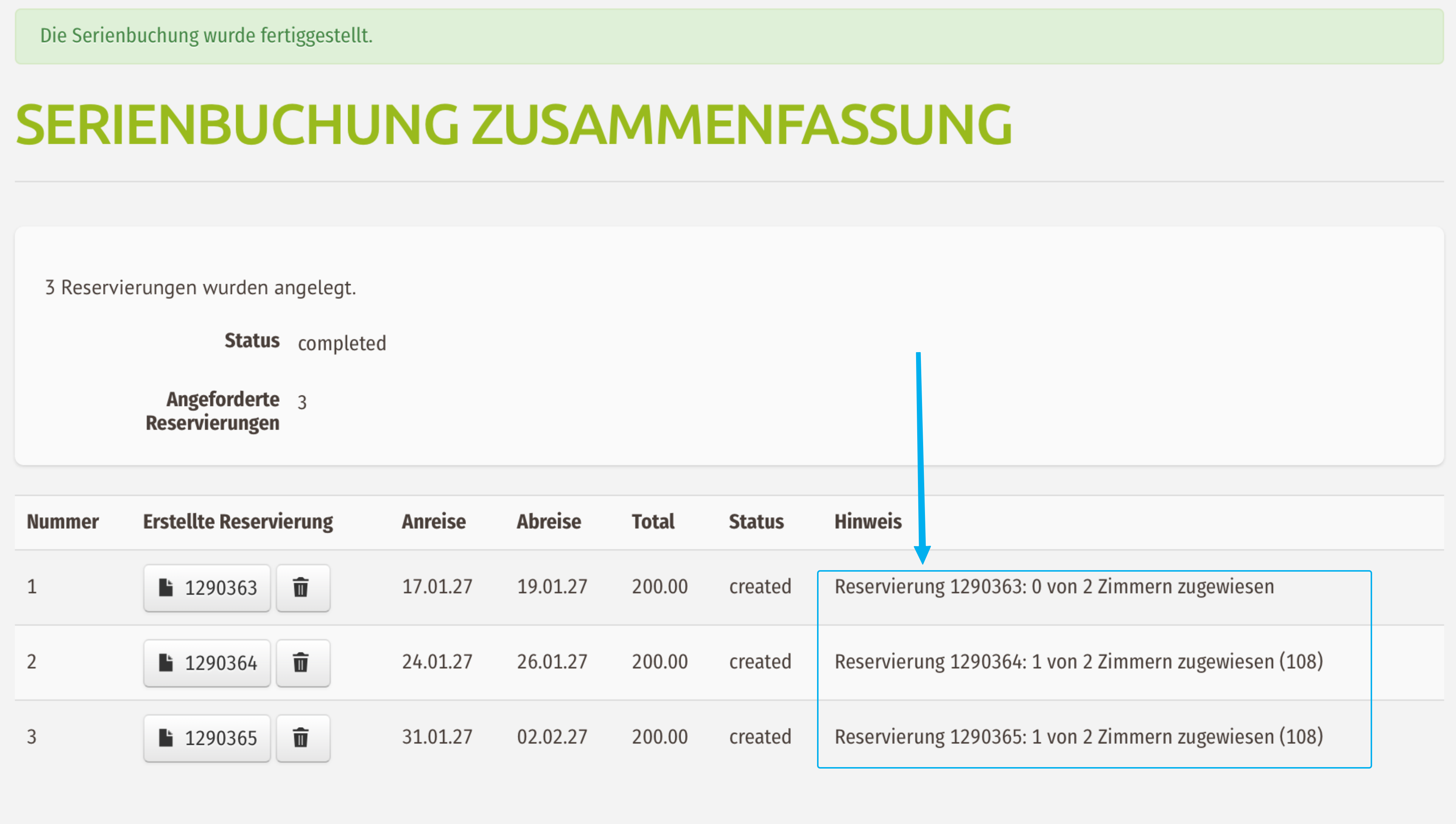Click note for Reservierung 1290364 (108)
Image resolution: width=1456 pixels, height=824 pixels.
1079,661
